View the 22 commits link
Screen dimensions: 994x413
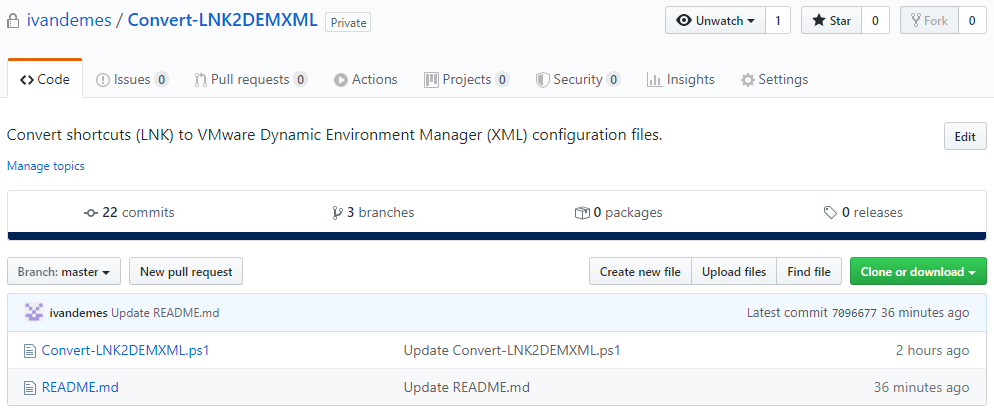tap(129, 213)
